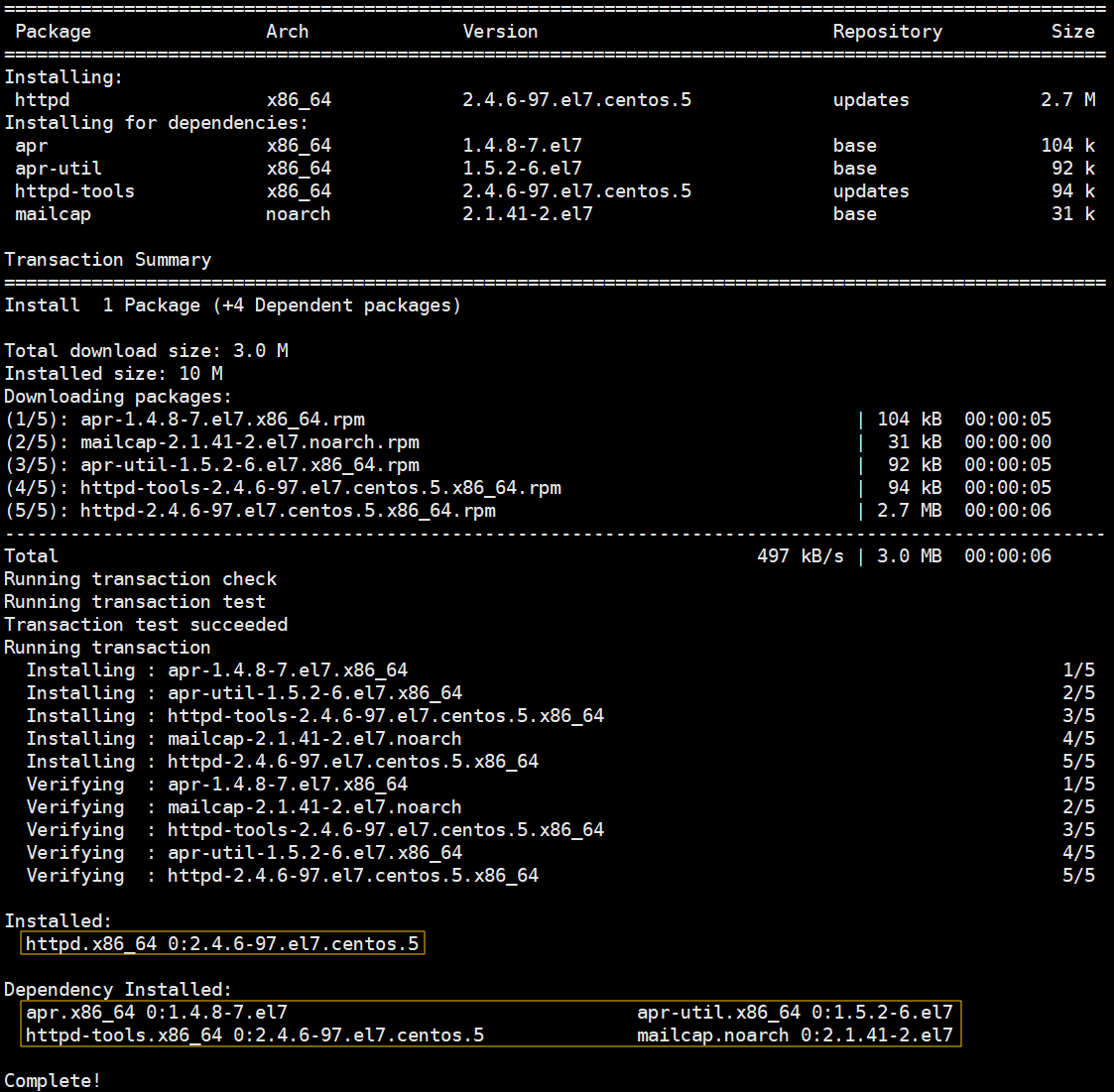This screenshot has width=1114, height=1092.
Task: Click 'Verifying : mailcap-2.1.41-2.el7.noarch' line
Action: [x=244, y=806]
